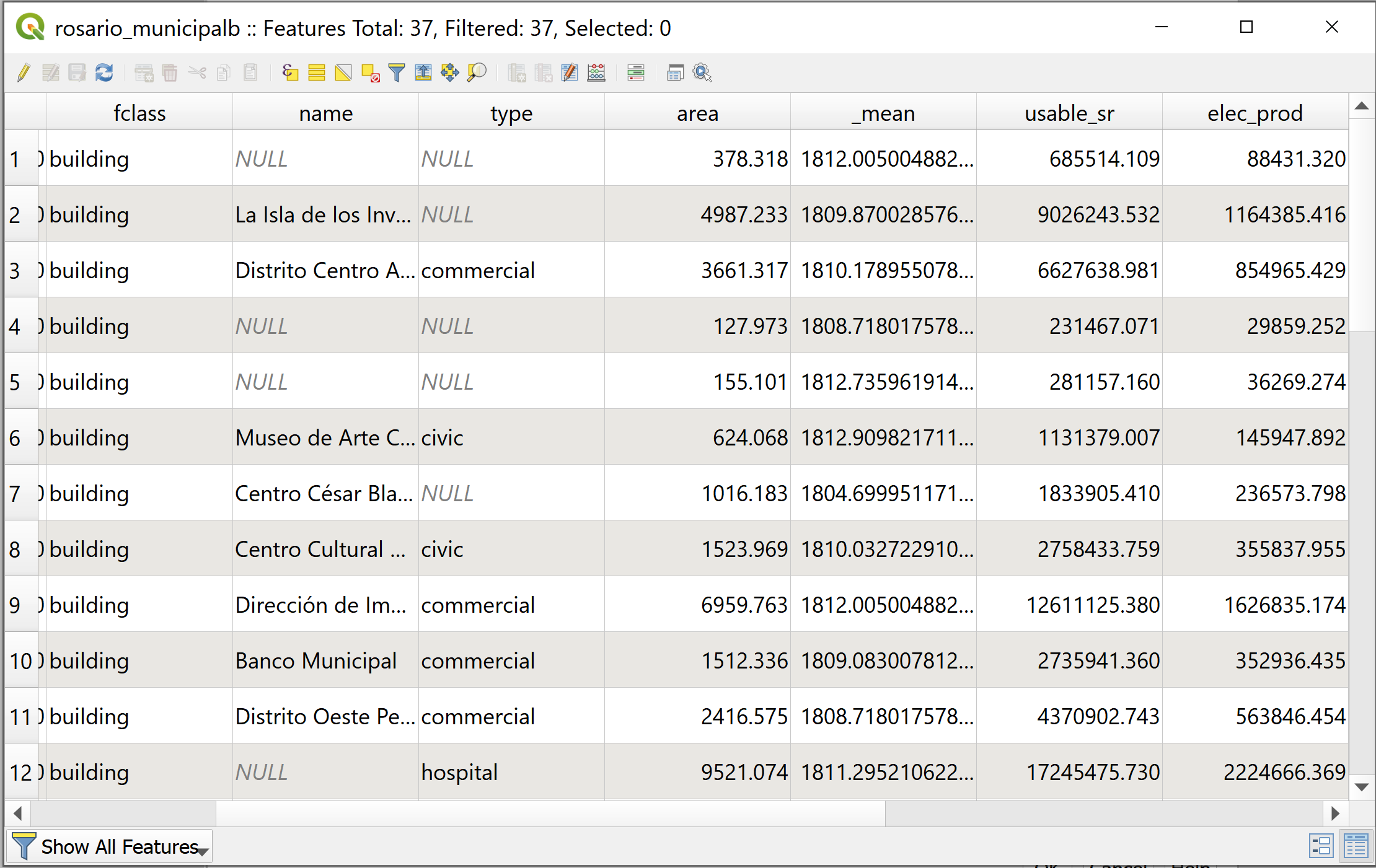The width and height of the screenshot is (1376, 868).
Task: Click the vertical scrollbar thumb
Action: point(1362,225)
